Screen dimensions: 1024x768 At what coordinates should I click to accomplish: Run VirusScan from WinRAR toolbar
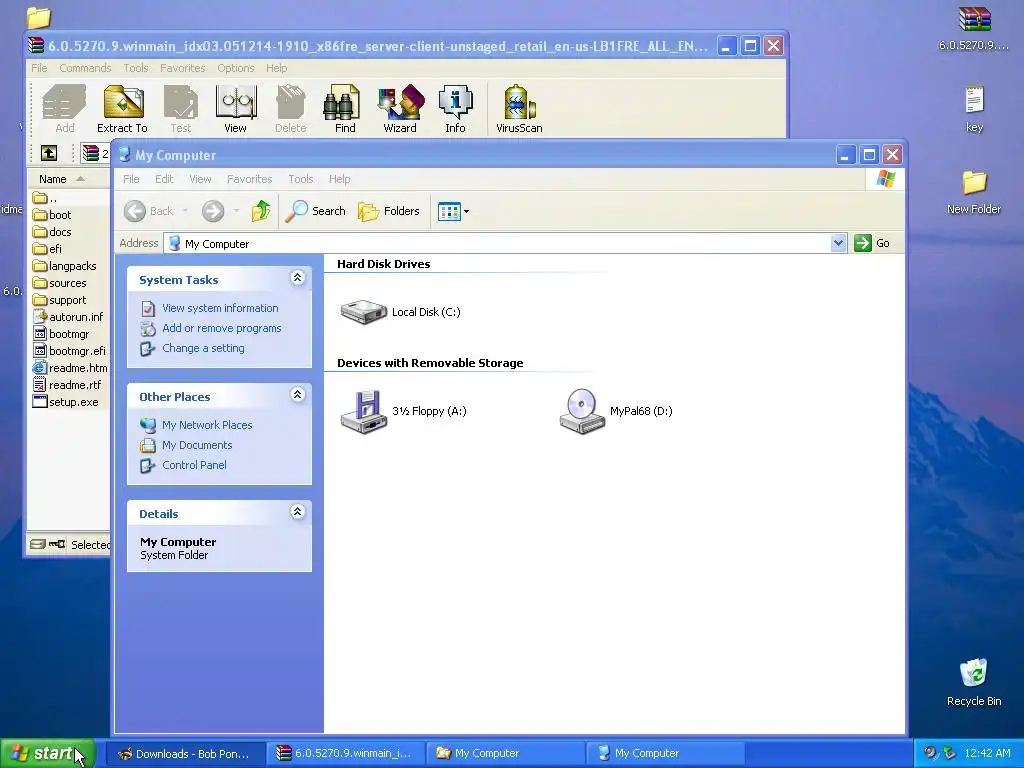[519, 110]
